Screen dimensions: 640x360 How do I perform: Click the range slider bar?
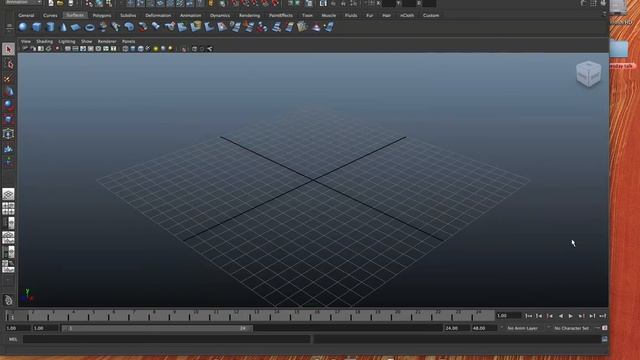(157, 328)
